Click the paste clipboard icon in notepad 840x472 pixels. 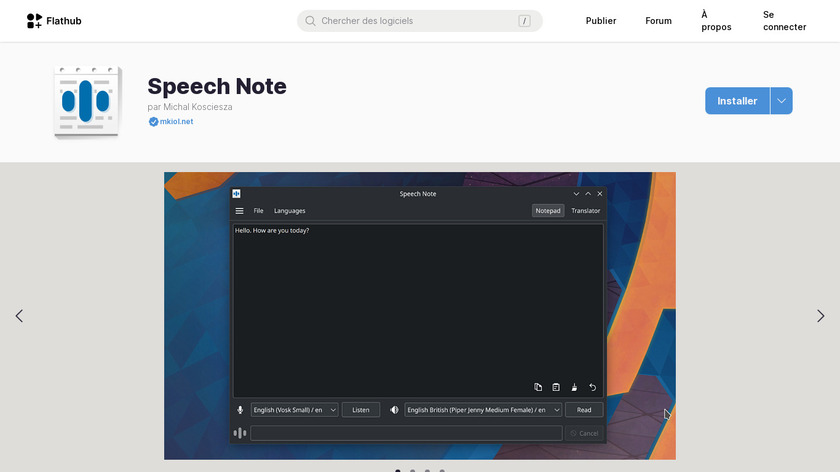click(556, 387)
